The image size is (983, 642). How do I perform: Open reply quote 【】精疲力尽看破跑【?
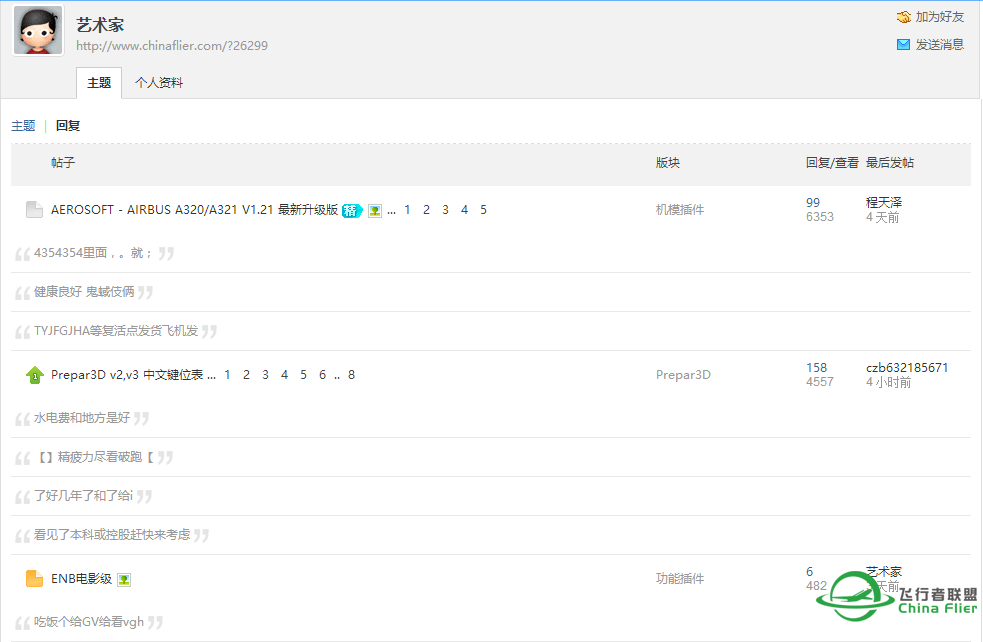pos(94,457)
